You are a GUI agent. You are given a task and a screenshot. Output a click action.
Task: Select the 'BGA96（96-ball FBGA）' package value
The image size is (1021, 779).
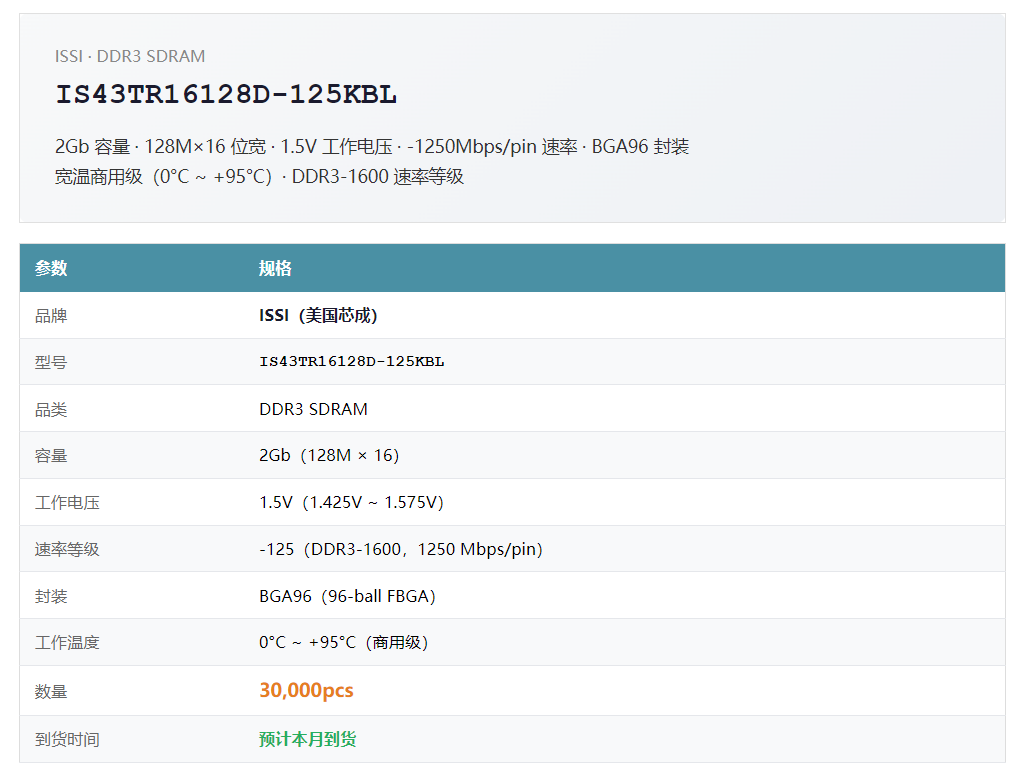pos(348,596)
